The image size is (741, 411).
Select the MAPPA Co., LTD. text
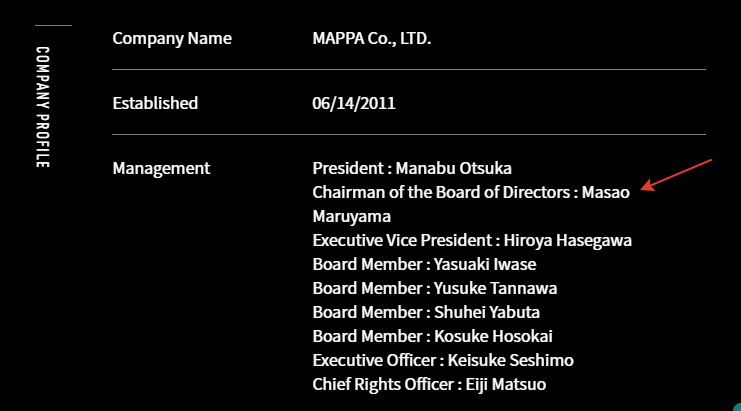372,39
